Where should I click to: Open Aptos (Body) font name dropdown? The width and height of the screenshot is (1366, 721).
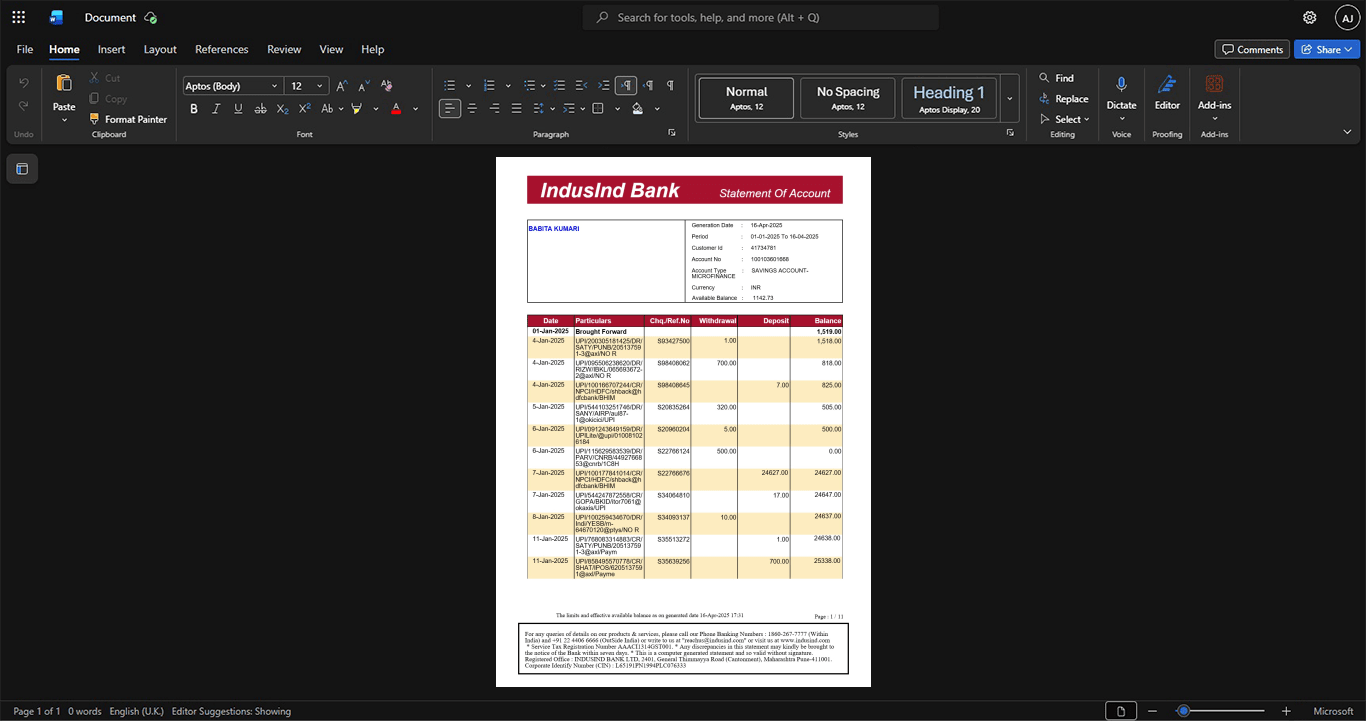274,86
